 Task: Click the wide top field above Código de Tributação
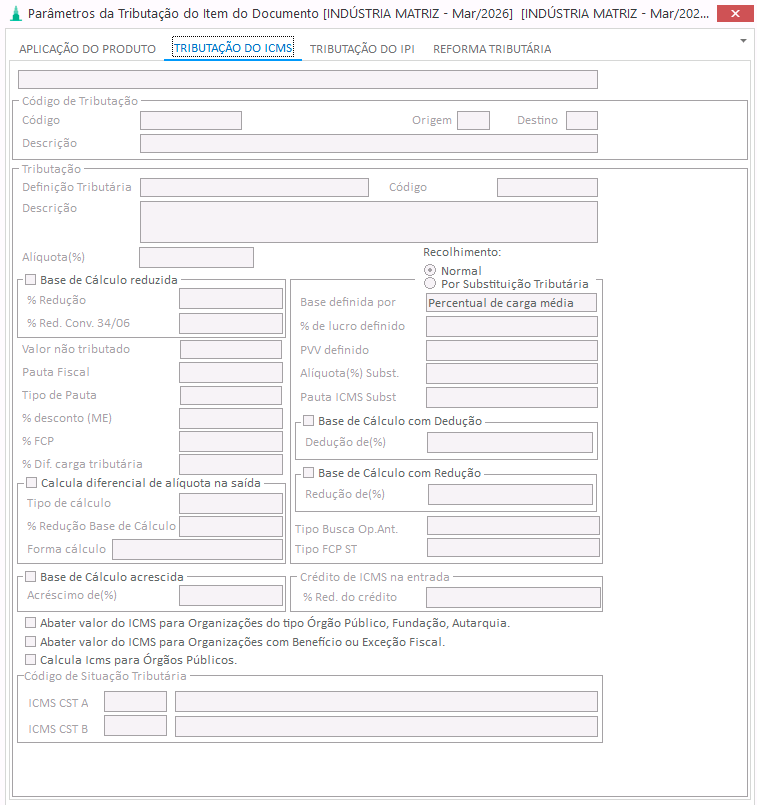(x=308, y=80)
